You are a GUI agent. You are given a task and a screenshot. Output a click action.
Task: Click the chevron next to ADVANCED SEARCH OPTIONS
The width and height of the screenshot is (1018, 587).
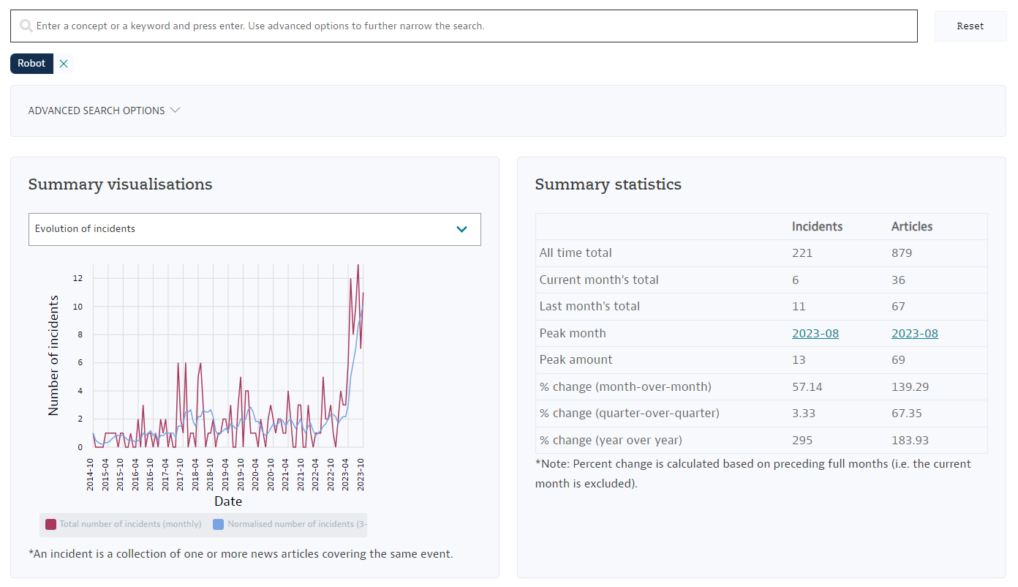176,110
